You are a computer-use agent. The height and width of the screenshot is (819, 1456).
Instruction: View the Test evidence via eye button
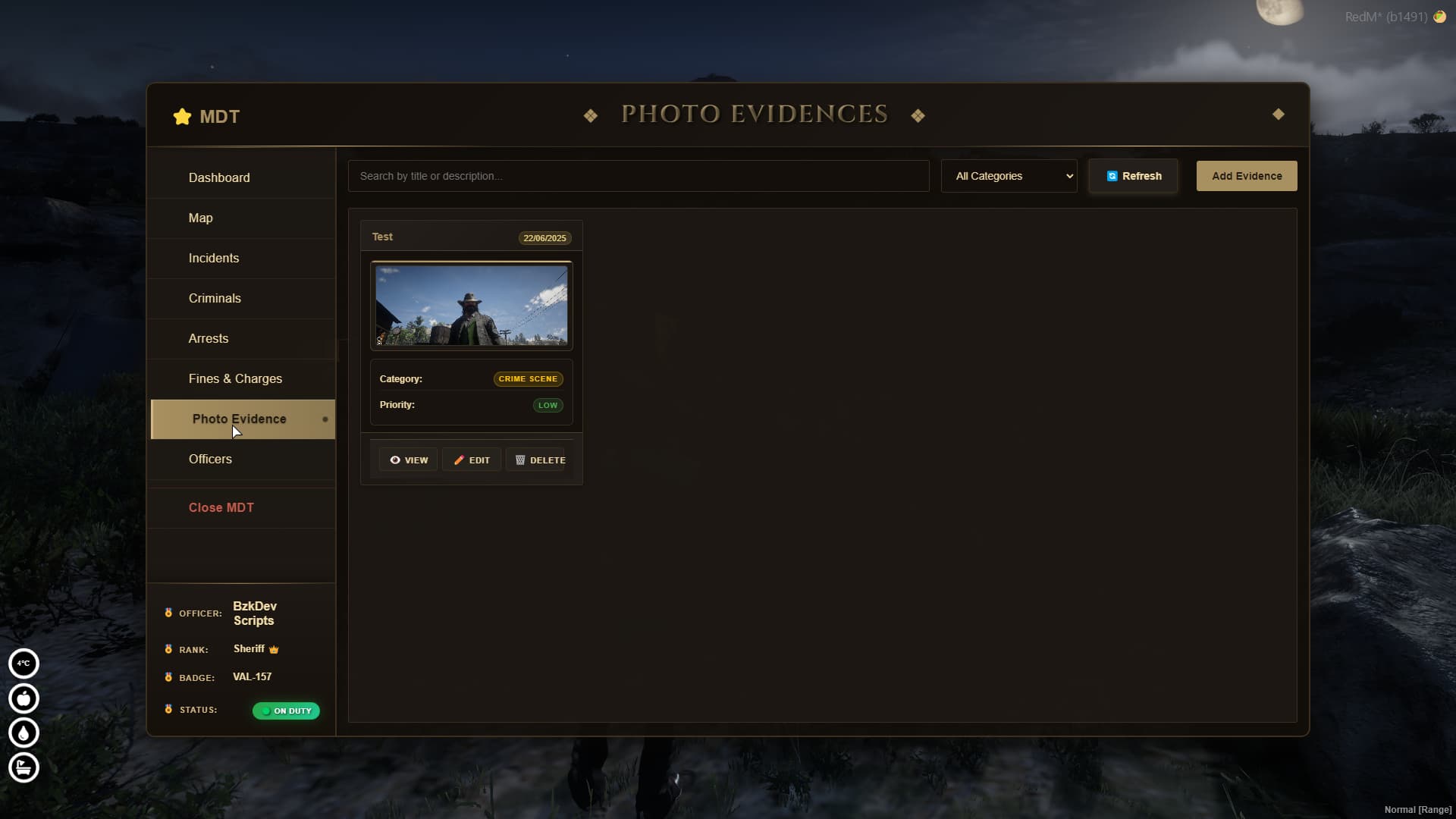pyautogui.click(x=408, y=460)
